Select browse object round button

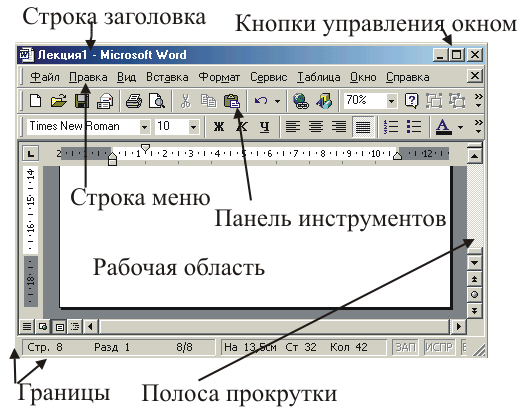(x=475, y=295)
